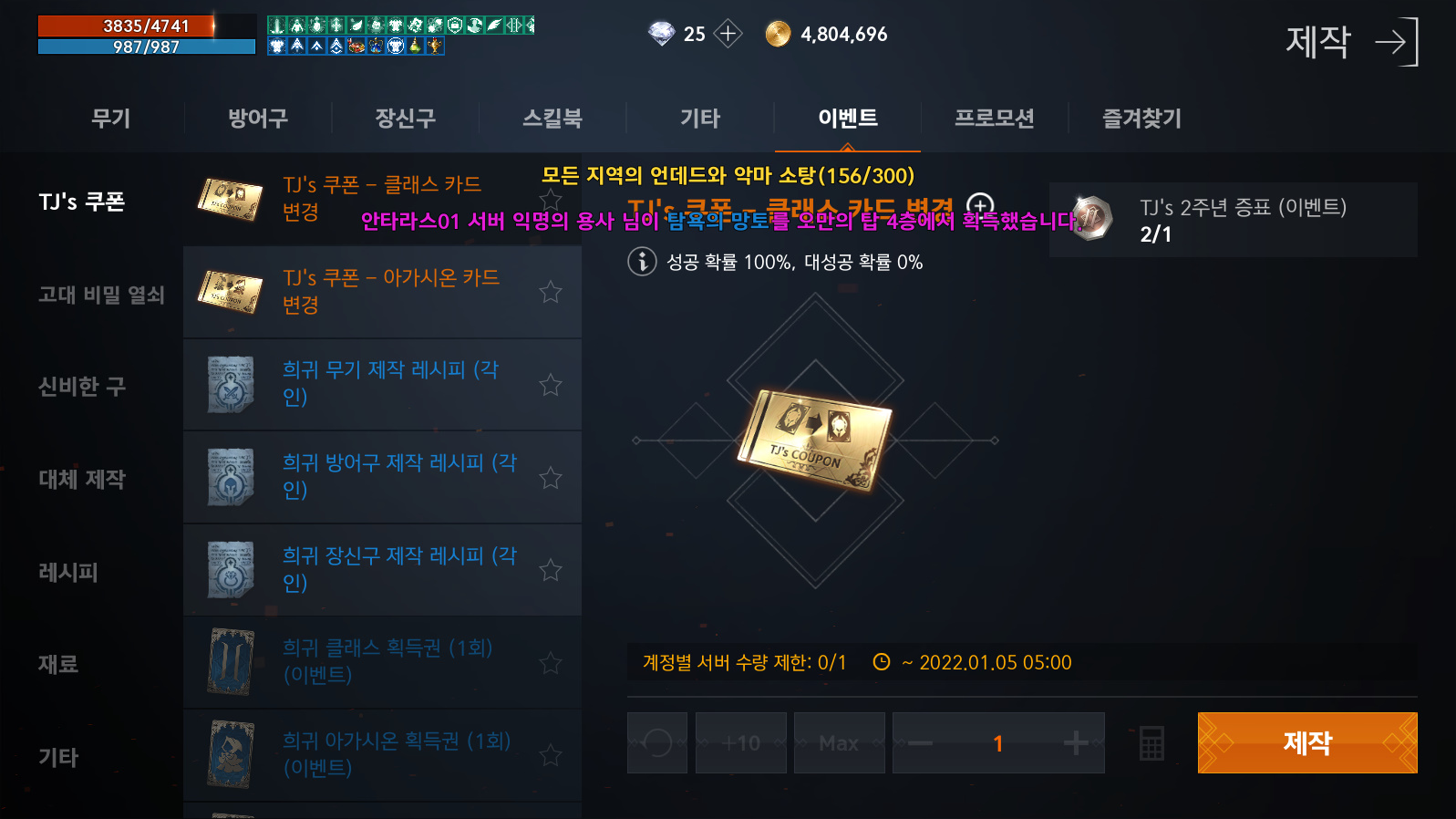Click the orange 제작 craft button

pyautogui.click(x=1307, y=743)
